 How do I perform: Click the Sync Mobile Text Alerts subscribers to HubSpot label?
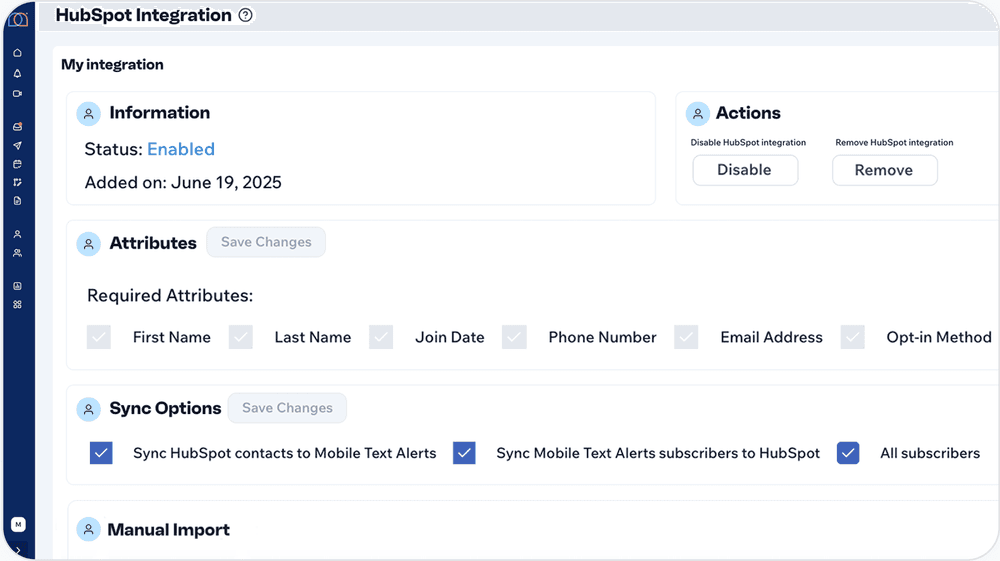(x=658, y=453)
